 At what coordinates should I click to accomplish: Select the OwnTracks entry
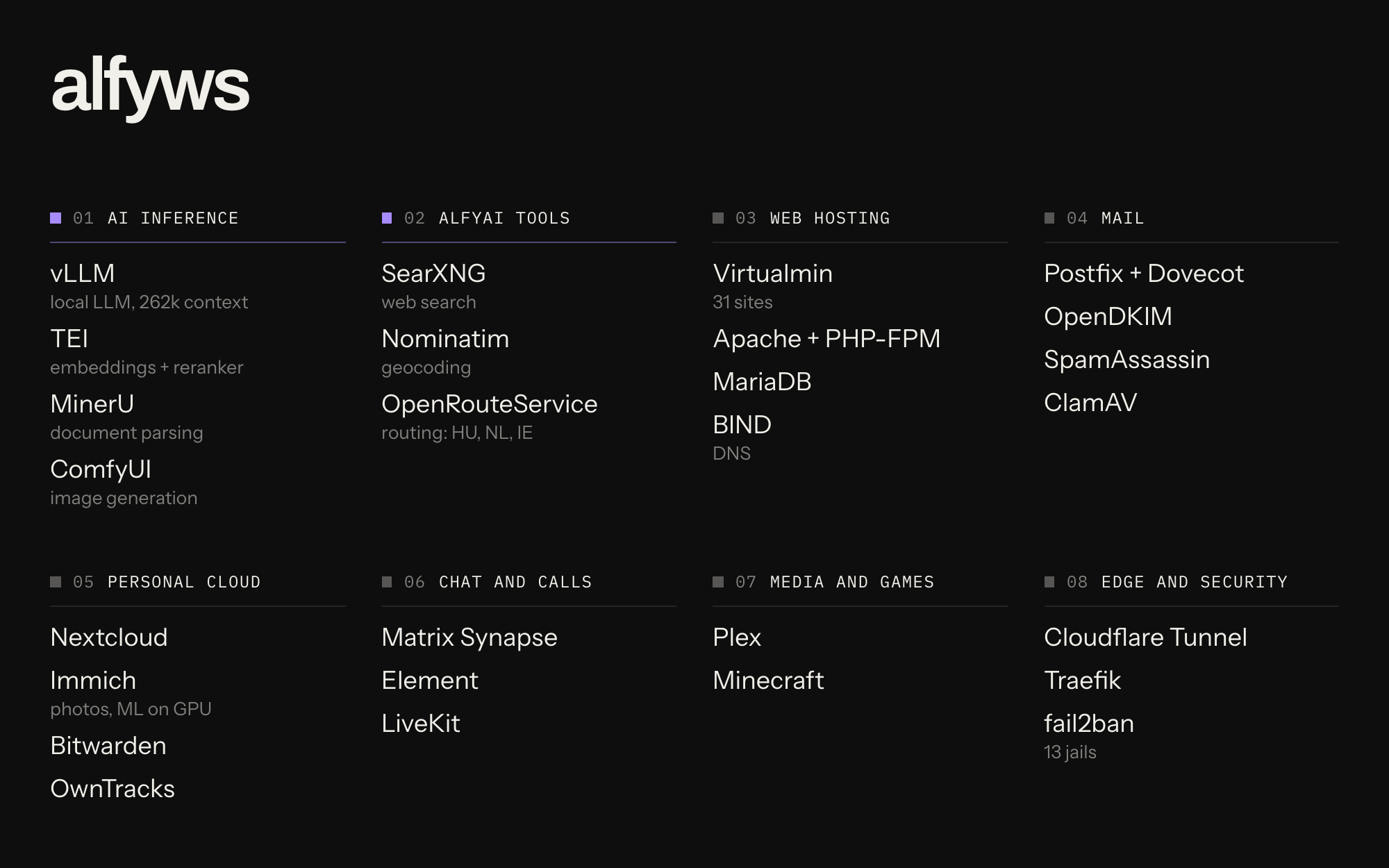113,789
